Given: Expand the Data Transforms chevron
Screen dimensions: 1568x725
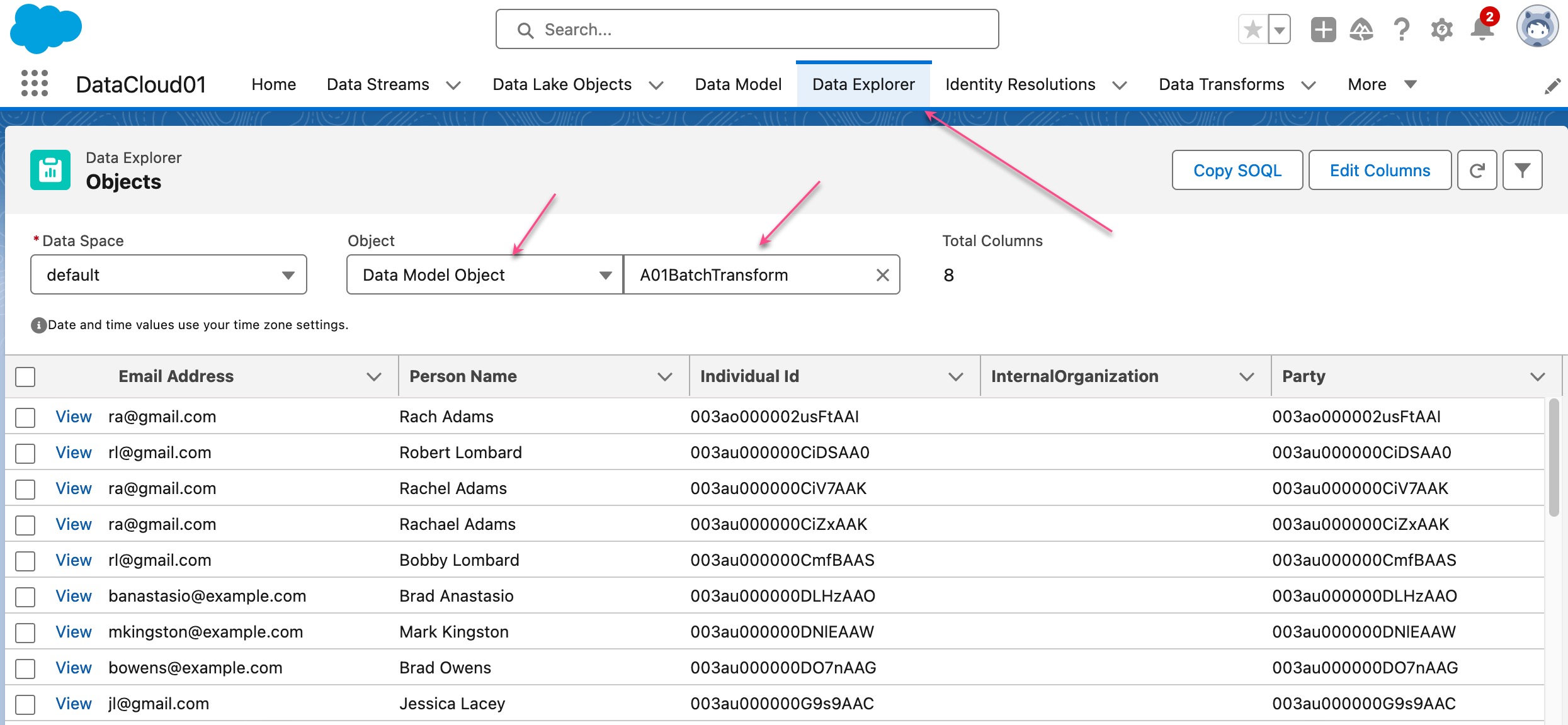Looking at the screenshot, I should coord(1309,85).
